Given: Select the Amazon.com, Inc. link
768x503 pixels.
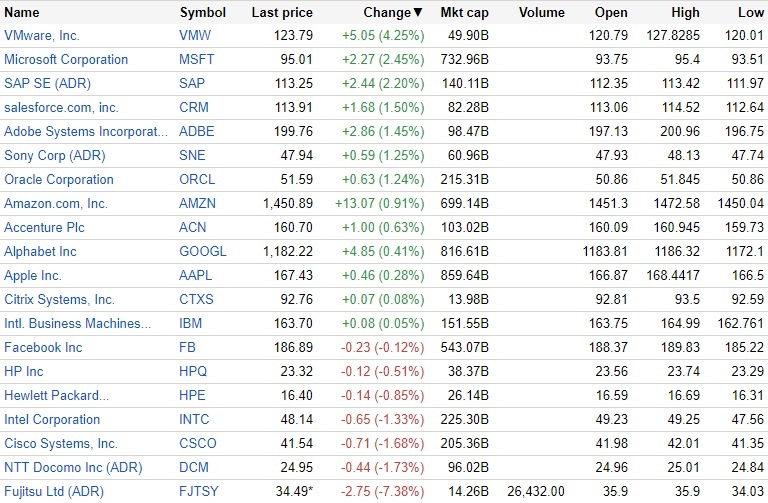Looking at the screenshot, I should click(55, 204).
